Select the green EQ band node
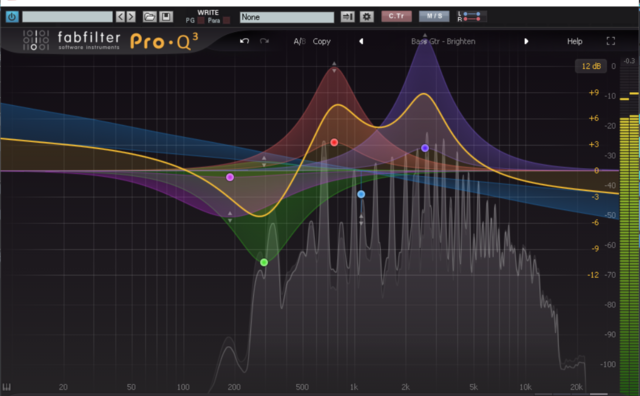This screenshot has width=640, height=396. click(x=264, y=262)
